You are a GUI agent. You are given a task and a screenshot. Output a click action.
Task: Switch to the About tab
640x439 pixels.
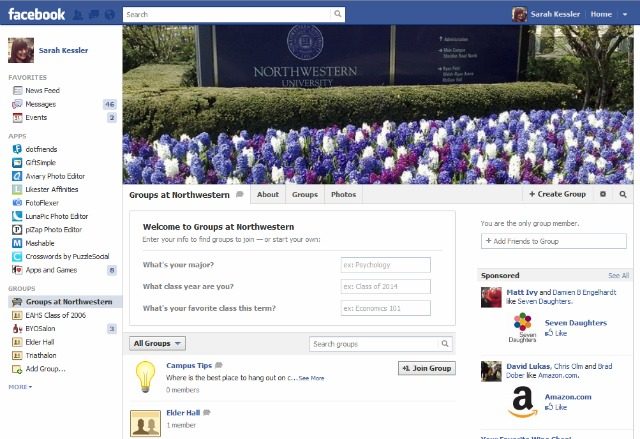268,194
